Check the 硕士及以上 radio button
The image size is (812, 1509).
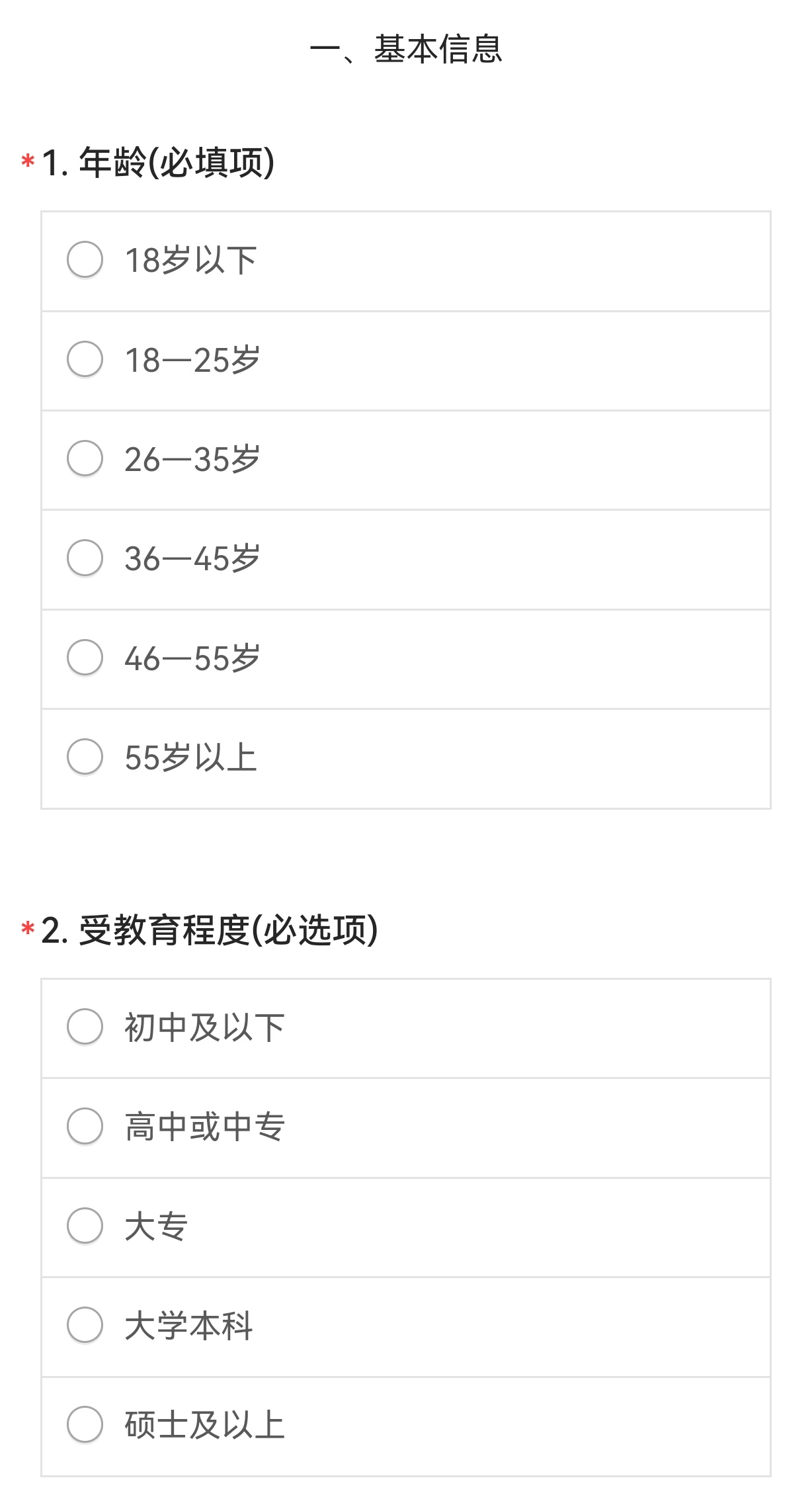point(85,1424)
